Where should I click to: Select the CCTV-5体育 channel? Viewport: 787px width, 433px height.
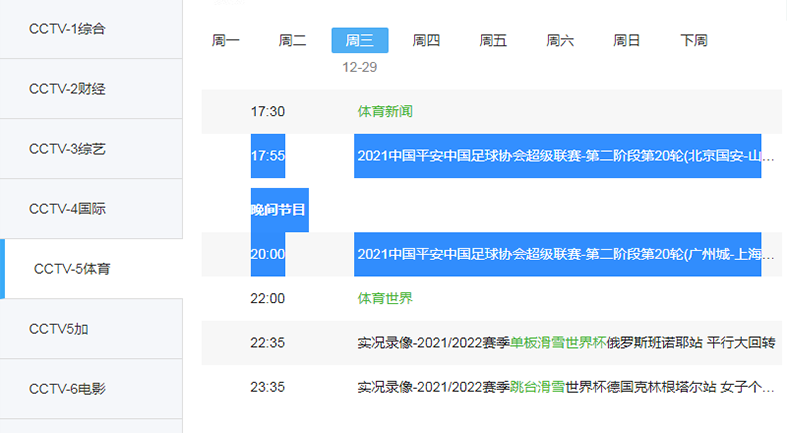click(x=93, y=269)
